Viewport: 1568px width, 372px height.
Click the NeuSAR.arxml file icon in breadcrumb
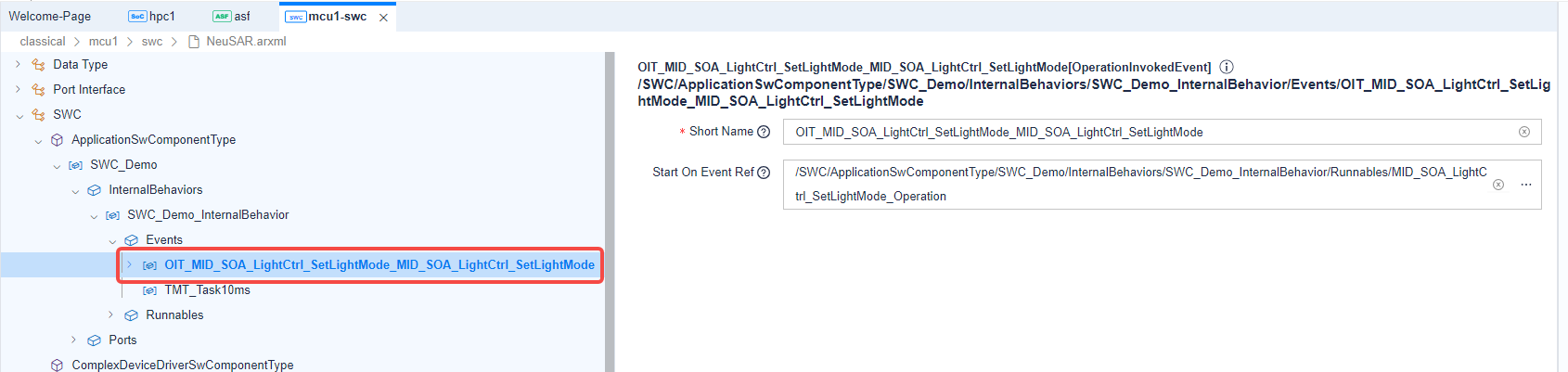click(x=194, y=42)
